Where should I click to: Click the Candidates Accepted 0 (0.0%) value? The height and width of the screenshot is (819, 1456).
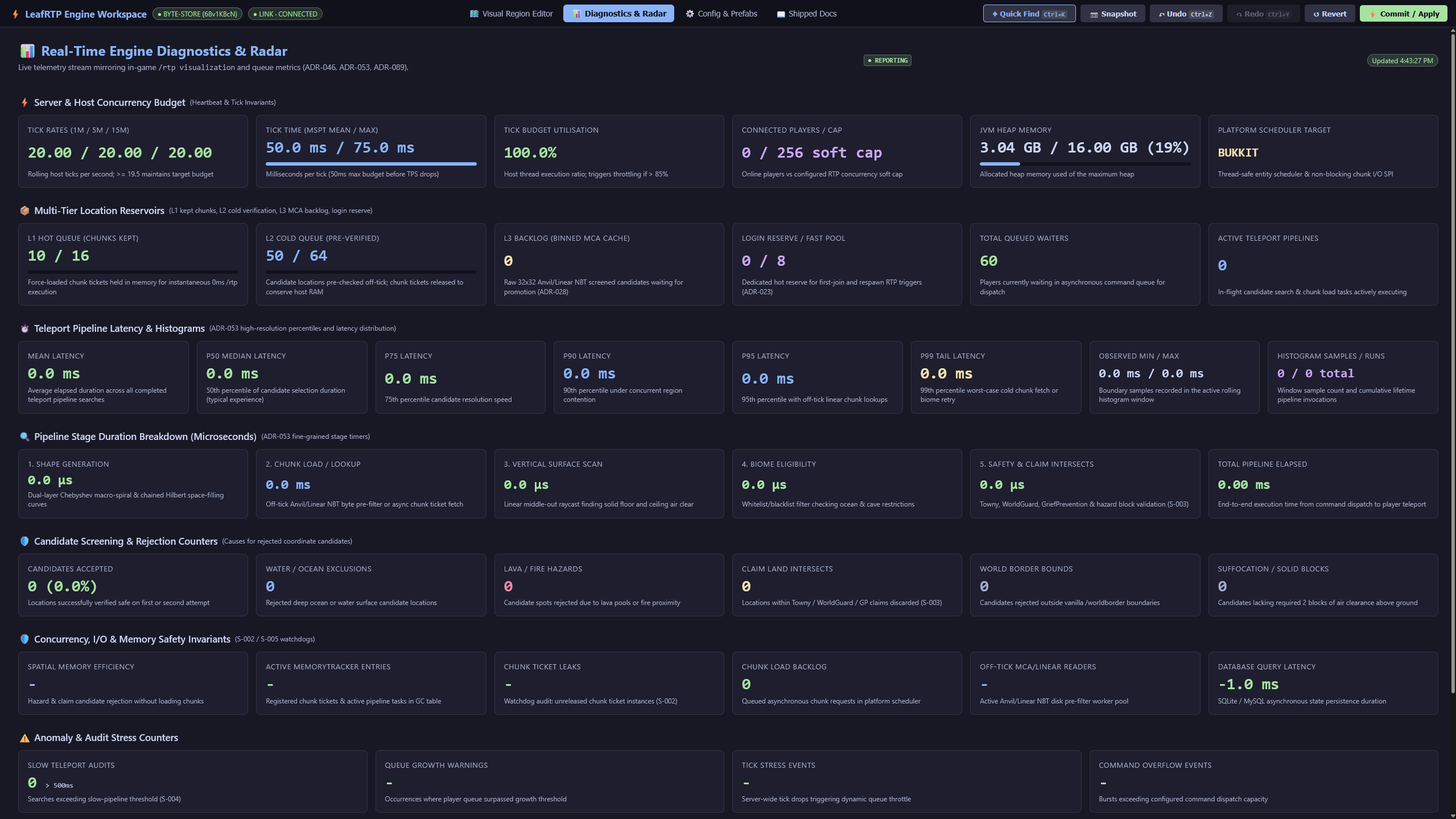pyautogui.click(x=63, y=586)
